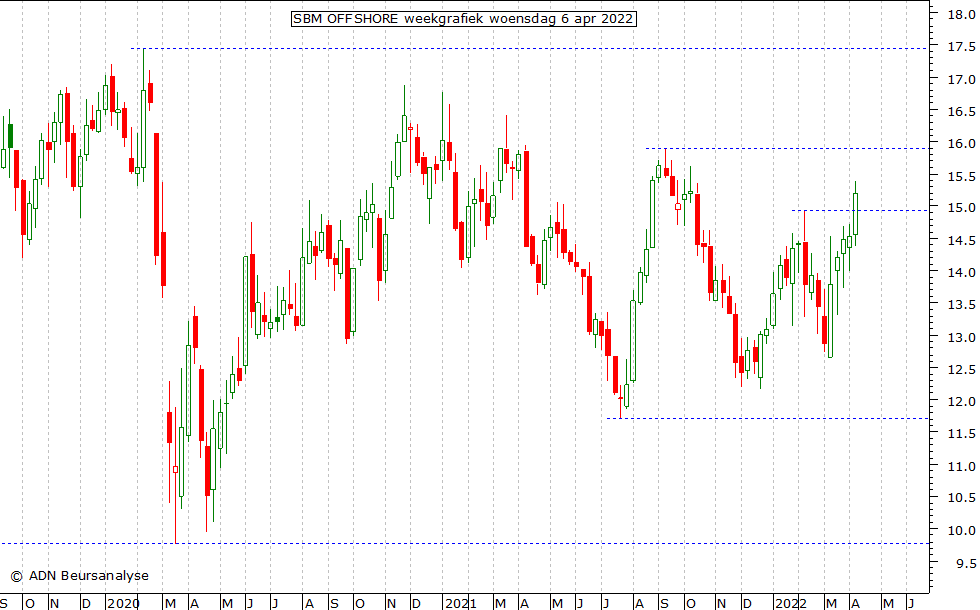Click the latest green candle near 15.2

click(856, 214)
